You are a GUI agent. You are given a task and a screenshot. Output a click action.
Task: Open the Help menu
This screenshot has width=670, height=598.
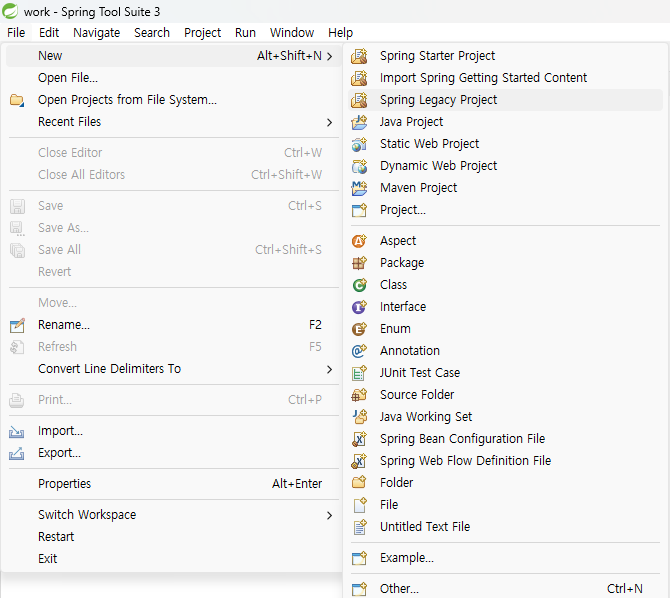341,33
